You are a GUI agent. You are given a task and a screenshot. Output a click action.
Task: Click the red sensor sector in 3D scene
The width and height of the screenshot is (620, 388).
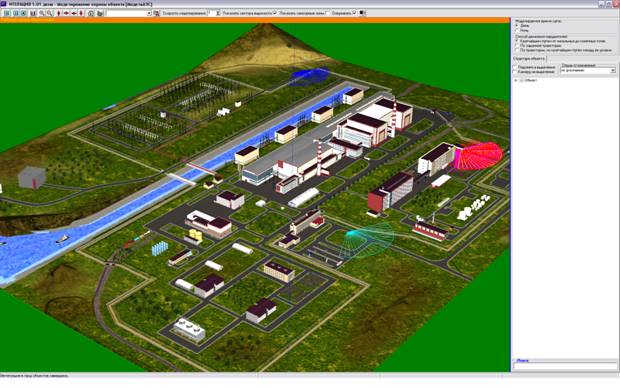click(x=479, y=156)
